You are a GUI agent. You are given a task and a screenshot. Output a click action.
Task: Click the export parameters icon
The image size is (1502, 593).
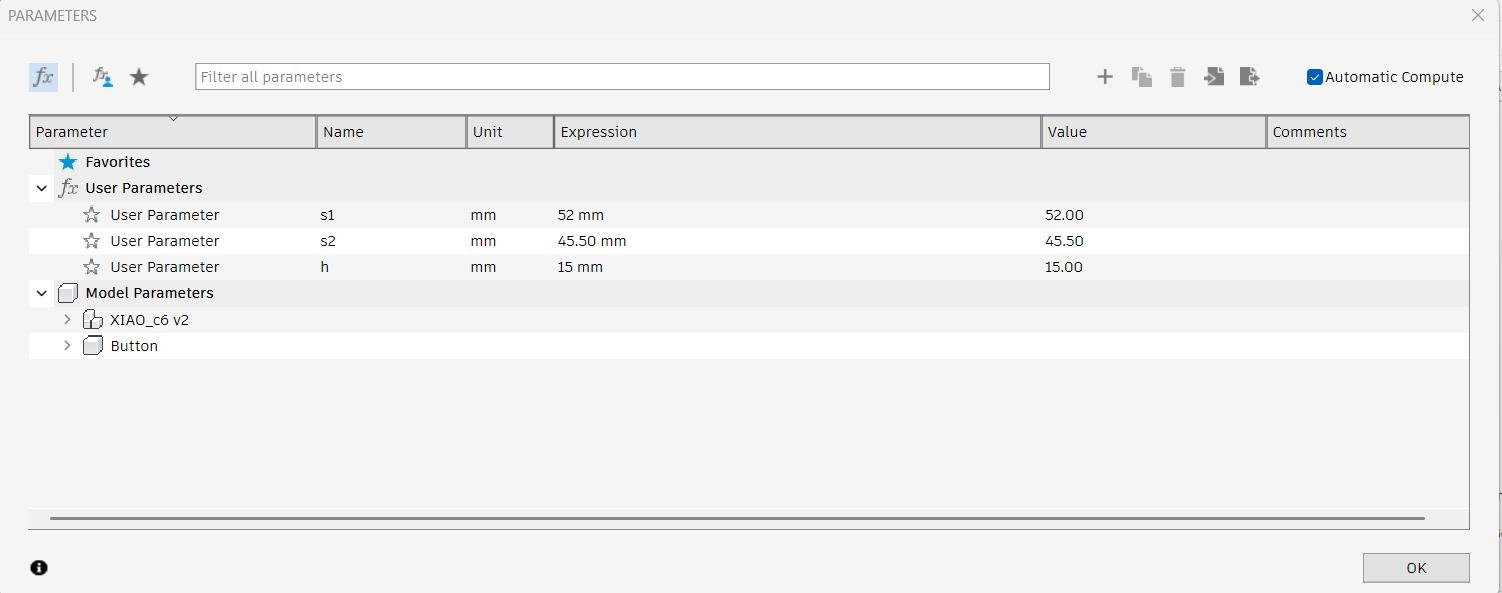click(1250, 77)
